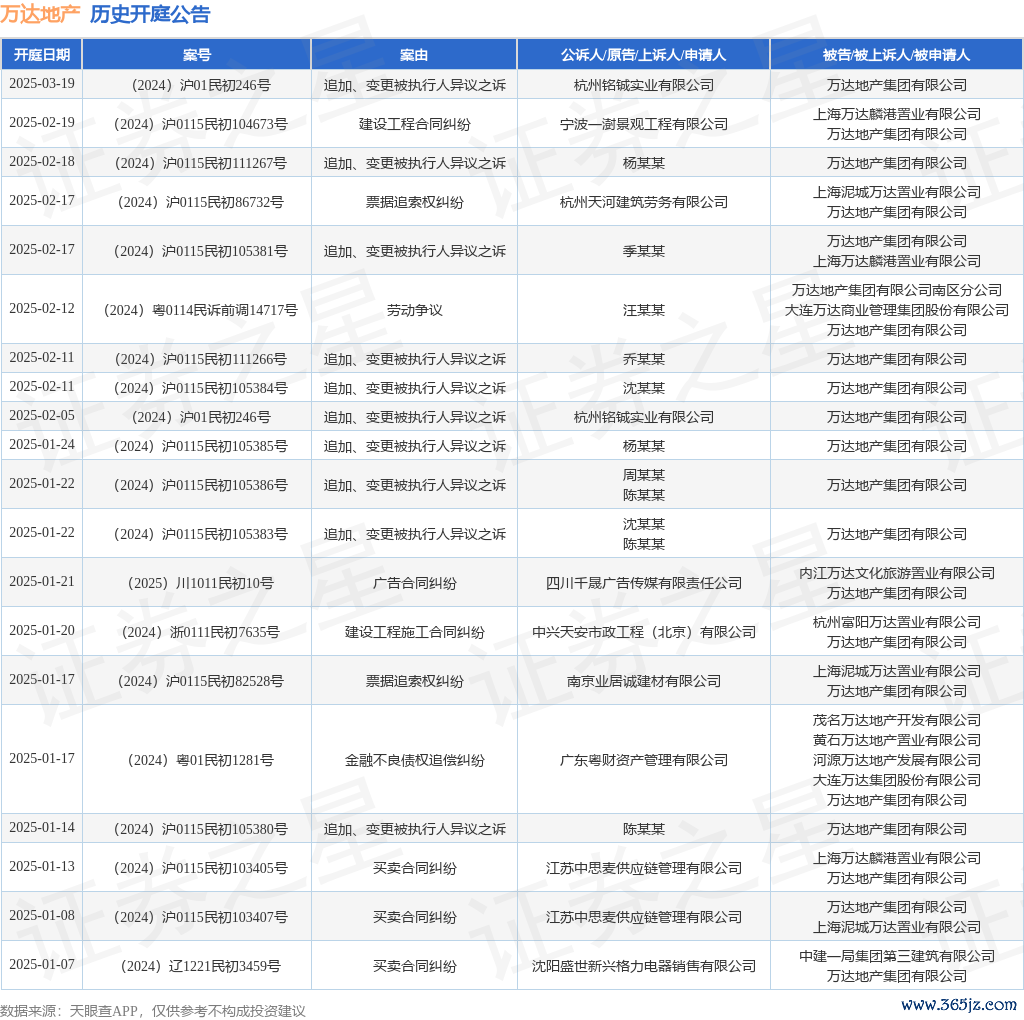Click defendant 万达地产集团有限公司南区分公司
Viewport: 1024px width, 1020px height.
(897, 290)
